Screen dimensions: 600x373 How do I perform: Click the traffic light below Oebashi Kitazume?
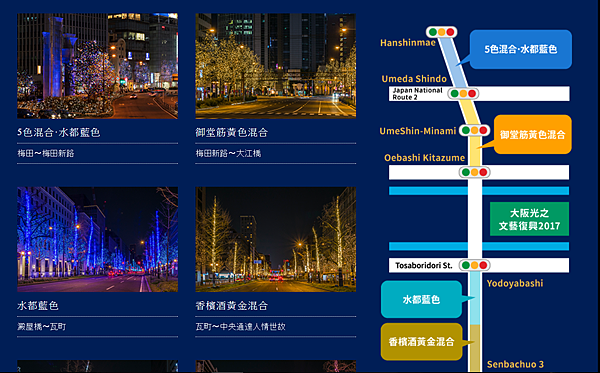474,172
